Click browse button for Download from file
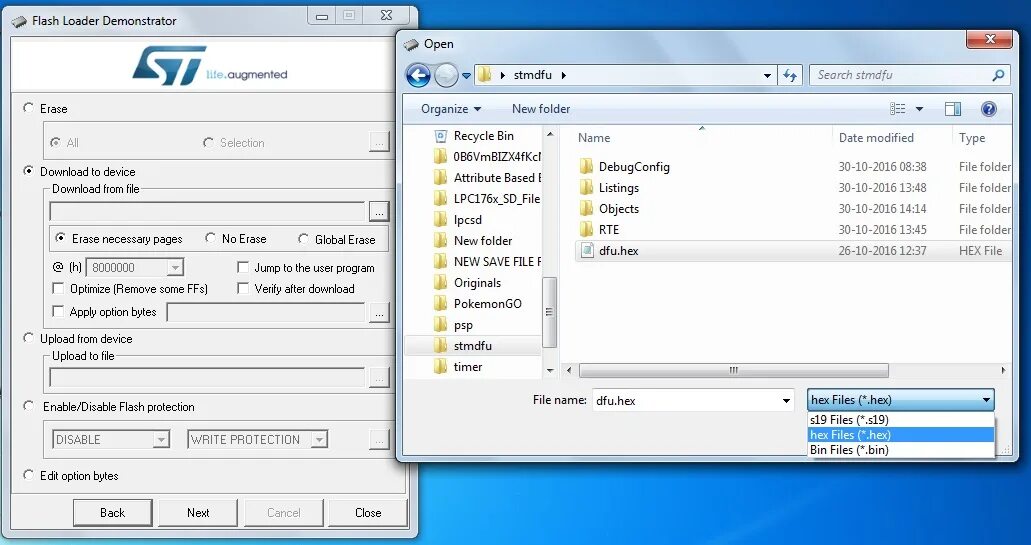 pos(379,212)
